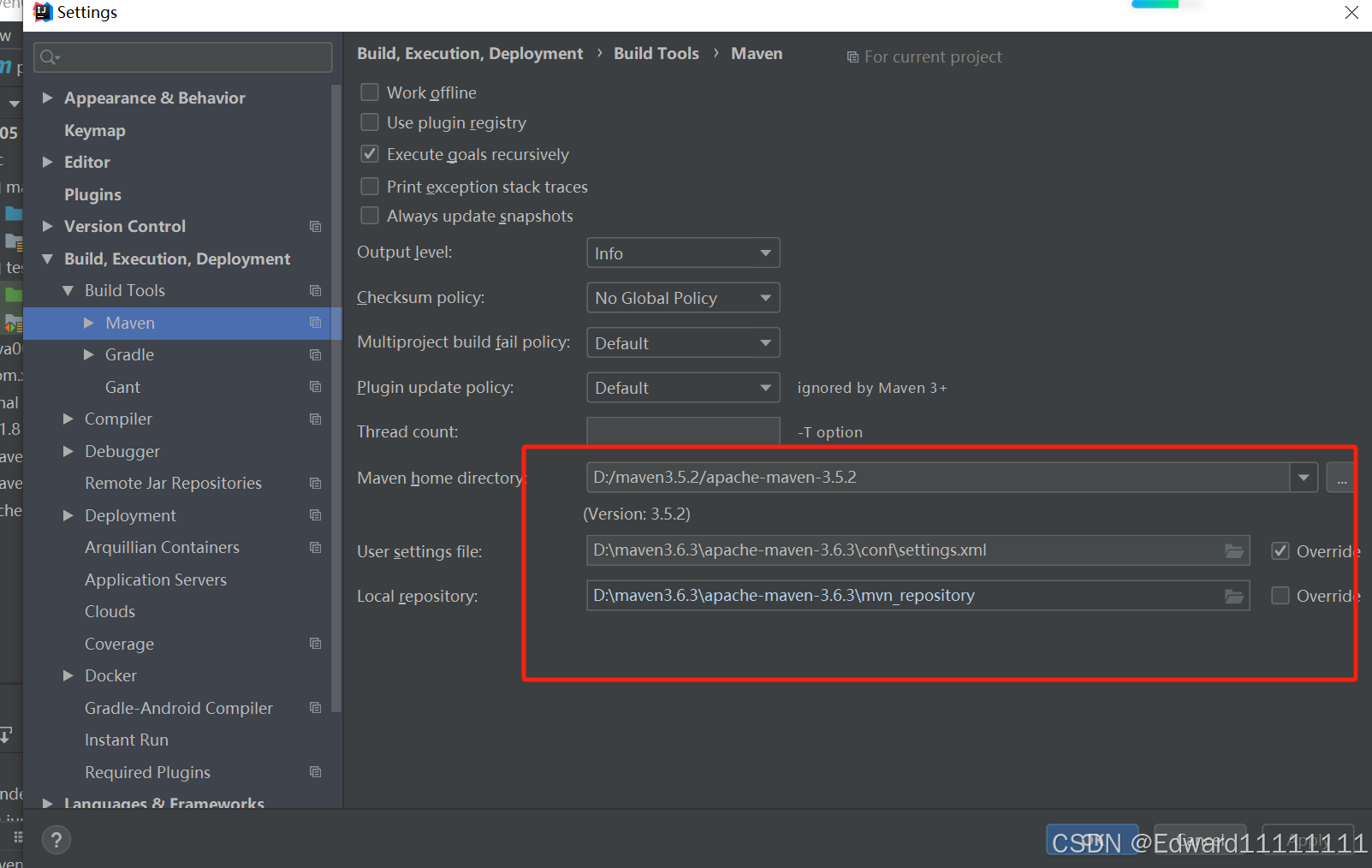The height and width of the screenshot is (868, 1372).
Task: Toggle Use plugin registry checkbox
Action: tap(370, 122)
